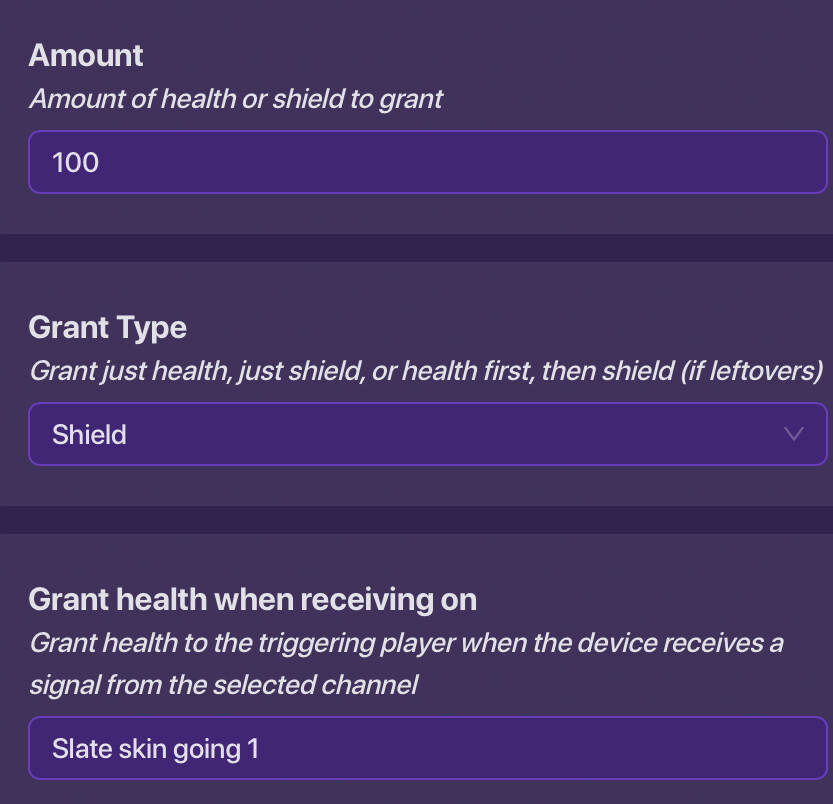The width and height of the screenshot is (833, 804).
Task: Click the 100 value in Amount box
Action: point(75,162)
